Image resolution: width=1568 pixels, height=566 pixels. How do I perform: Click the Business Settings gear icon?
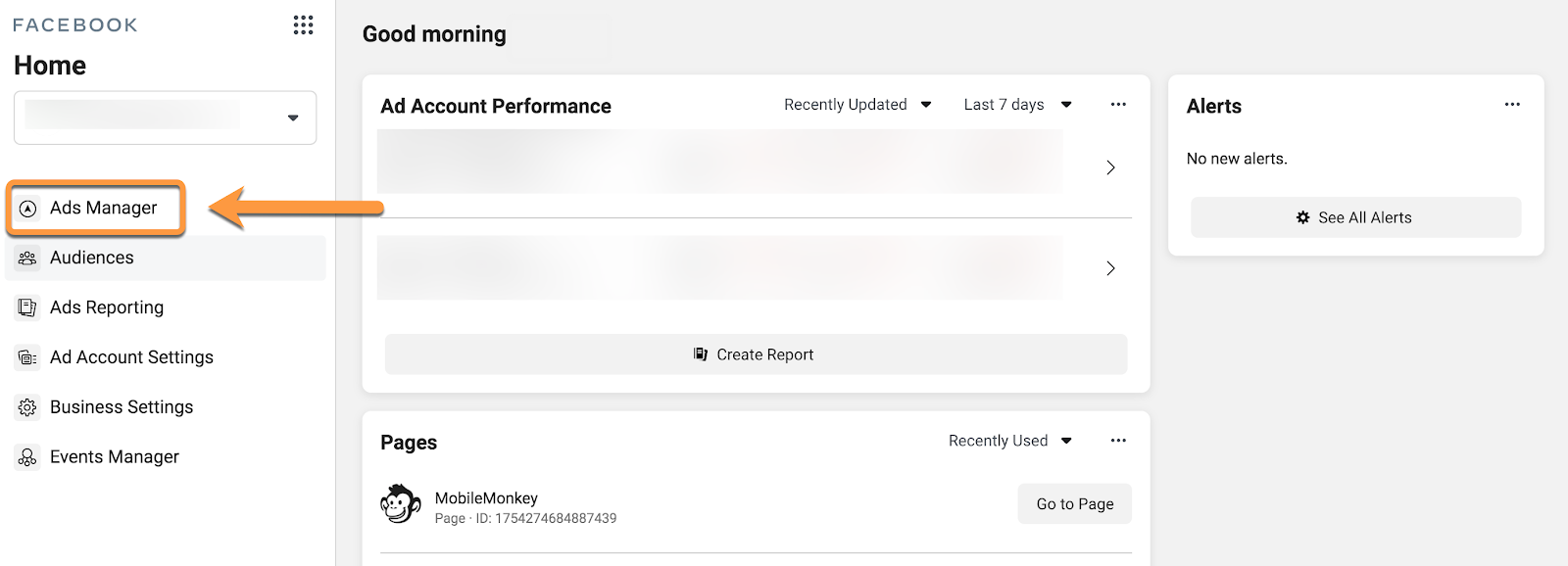coord(27,407)
